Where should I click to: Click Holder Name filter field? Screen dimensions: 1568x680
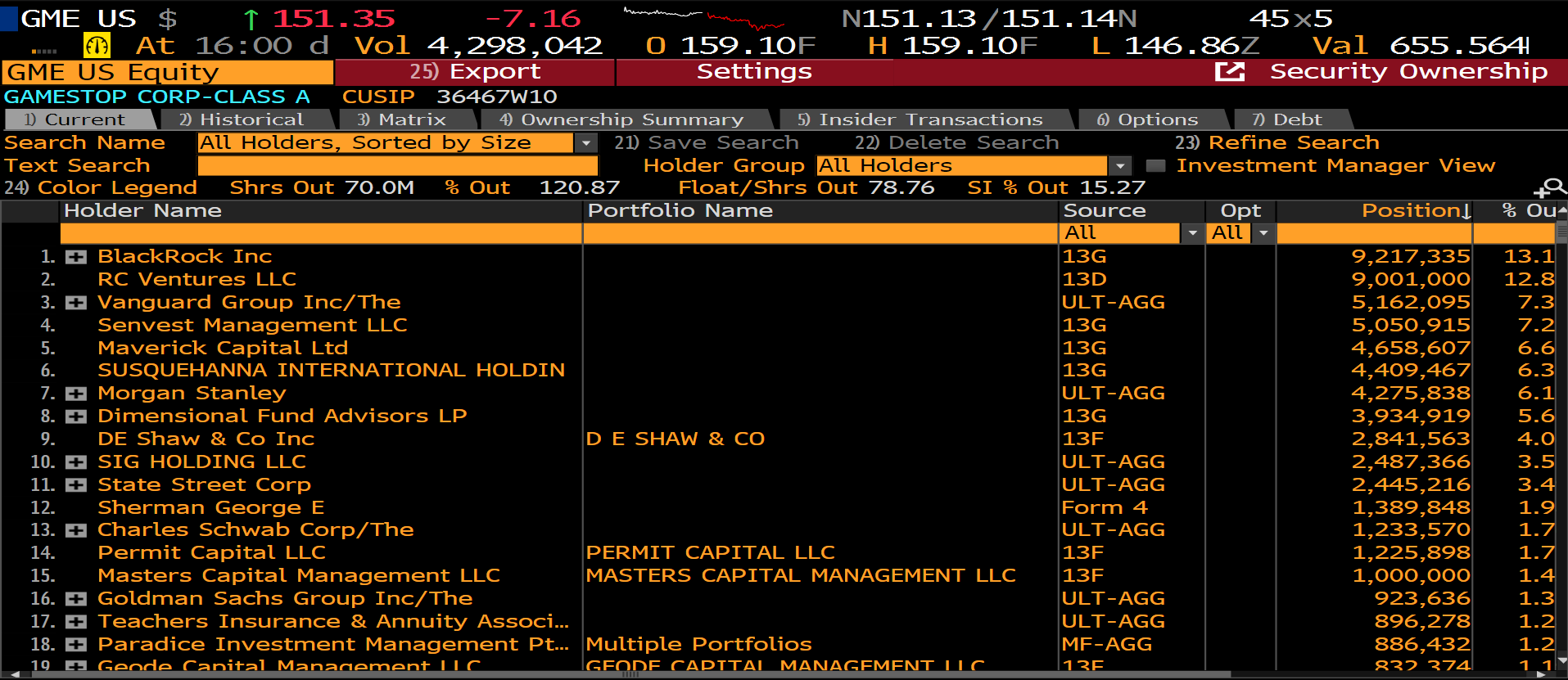(x=321, y=233)
